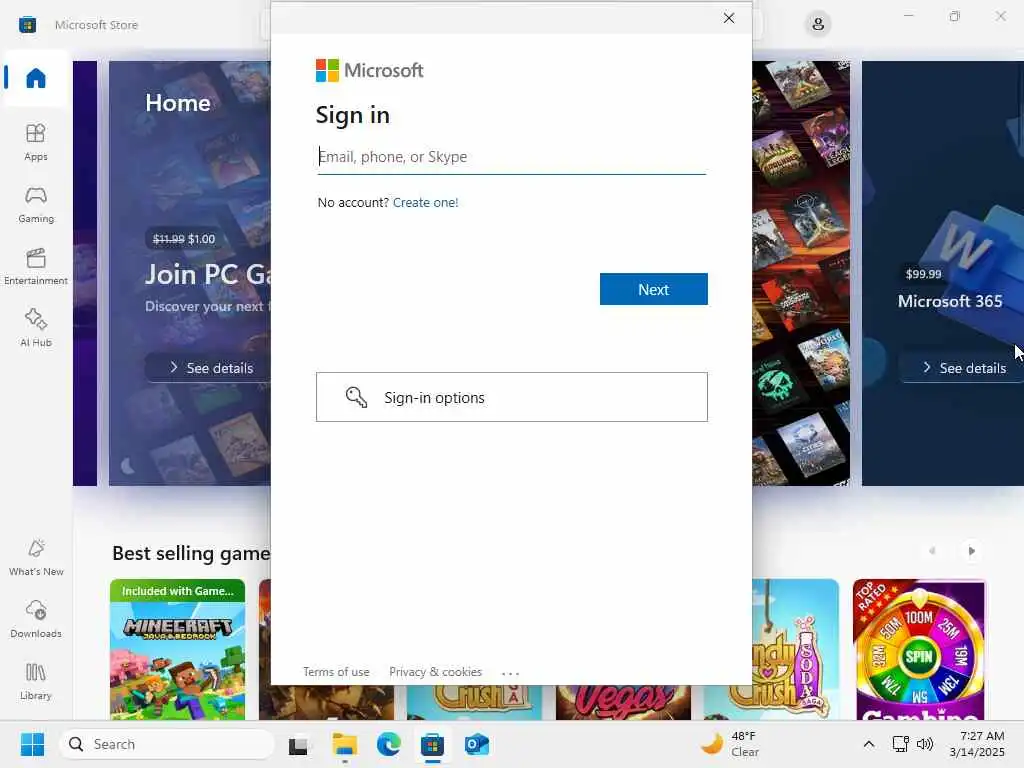See details for Microsoft 365

pos(964,368)
